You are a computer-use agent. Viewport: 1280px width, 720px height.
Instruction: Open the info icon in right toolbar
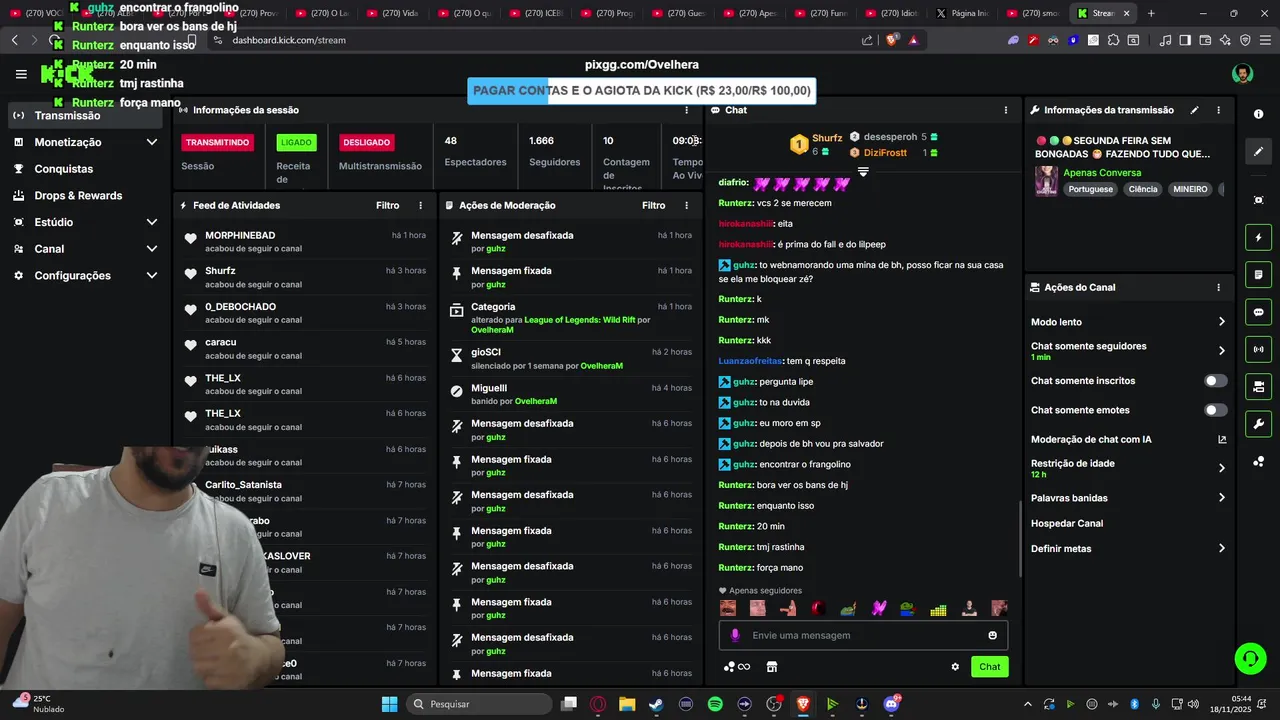click(x=1258, y=114)
